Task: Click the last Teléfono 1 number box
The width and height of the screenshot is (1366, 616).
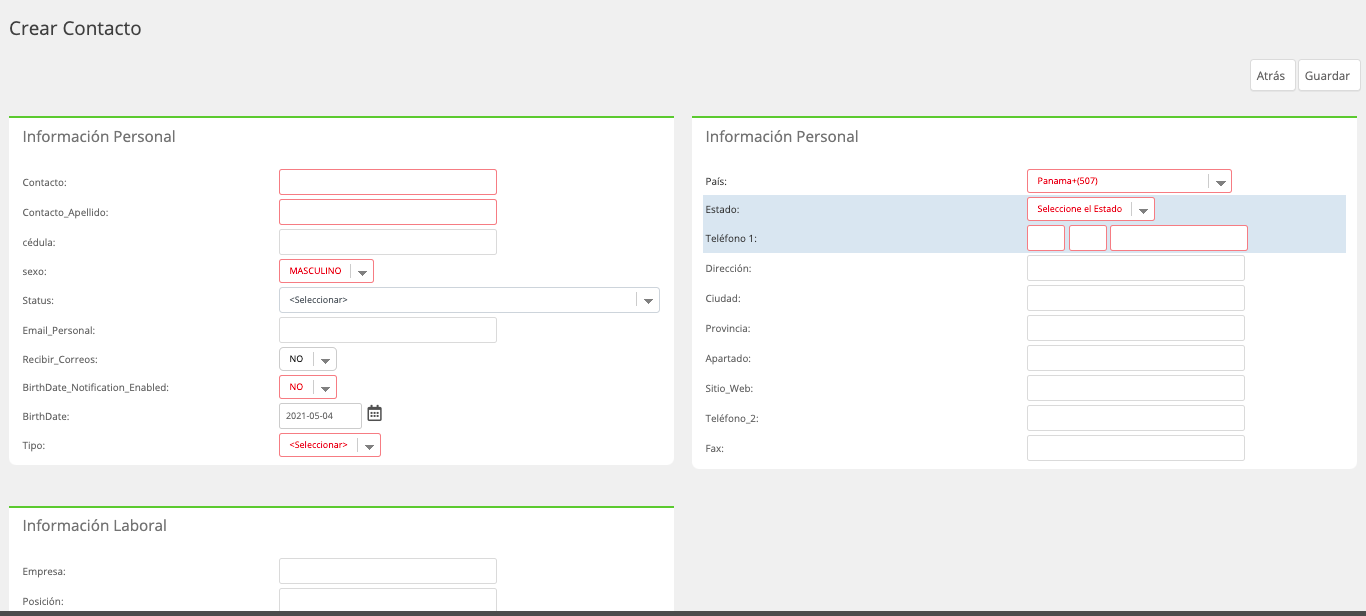Action: pos(1179,238)
